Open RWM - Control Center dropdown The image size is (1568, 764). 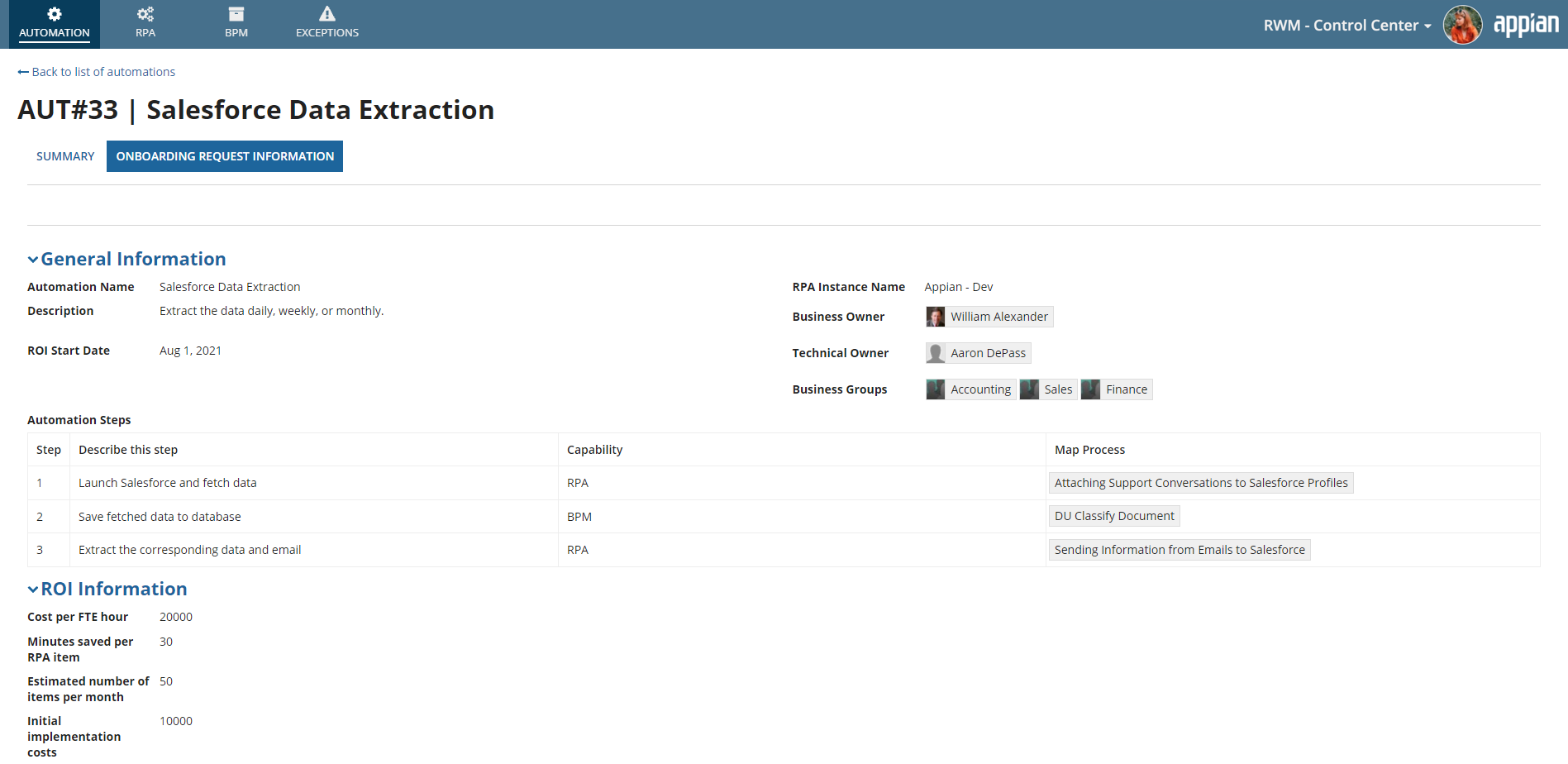(1347, 26)
